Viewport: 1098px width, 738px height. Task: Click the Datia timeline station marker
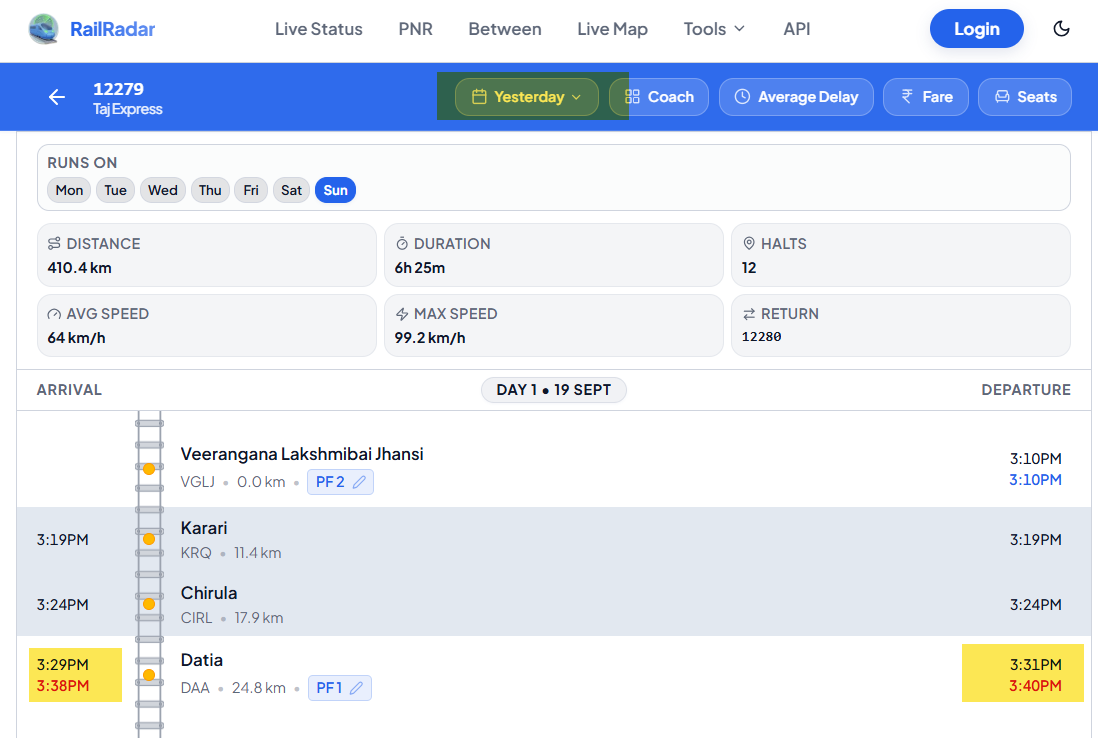pyautogui.click(x=149, y=675)
